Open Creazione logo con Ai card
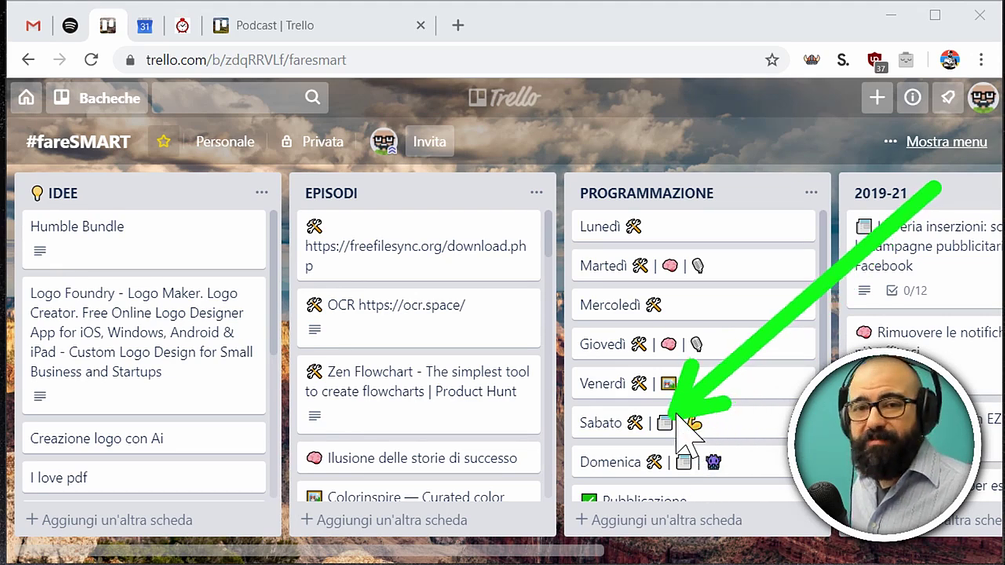The width and height of the screenshot is (1005, 565). pyautogui.click(x=144, y=438)
